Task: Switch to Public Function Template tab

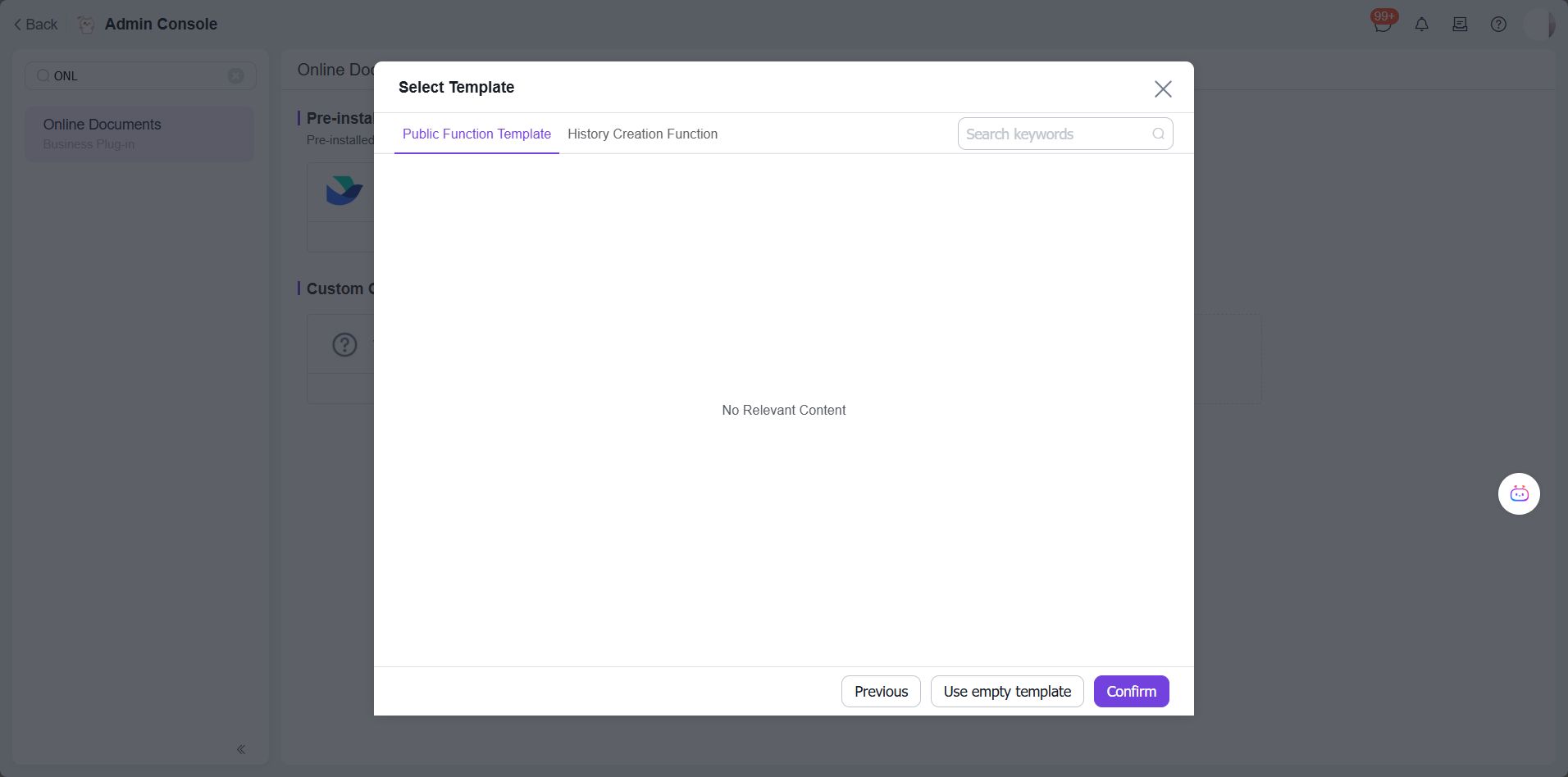Action: (476, 134)
